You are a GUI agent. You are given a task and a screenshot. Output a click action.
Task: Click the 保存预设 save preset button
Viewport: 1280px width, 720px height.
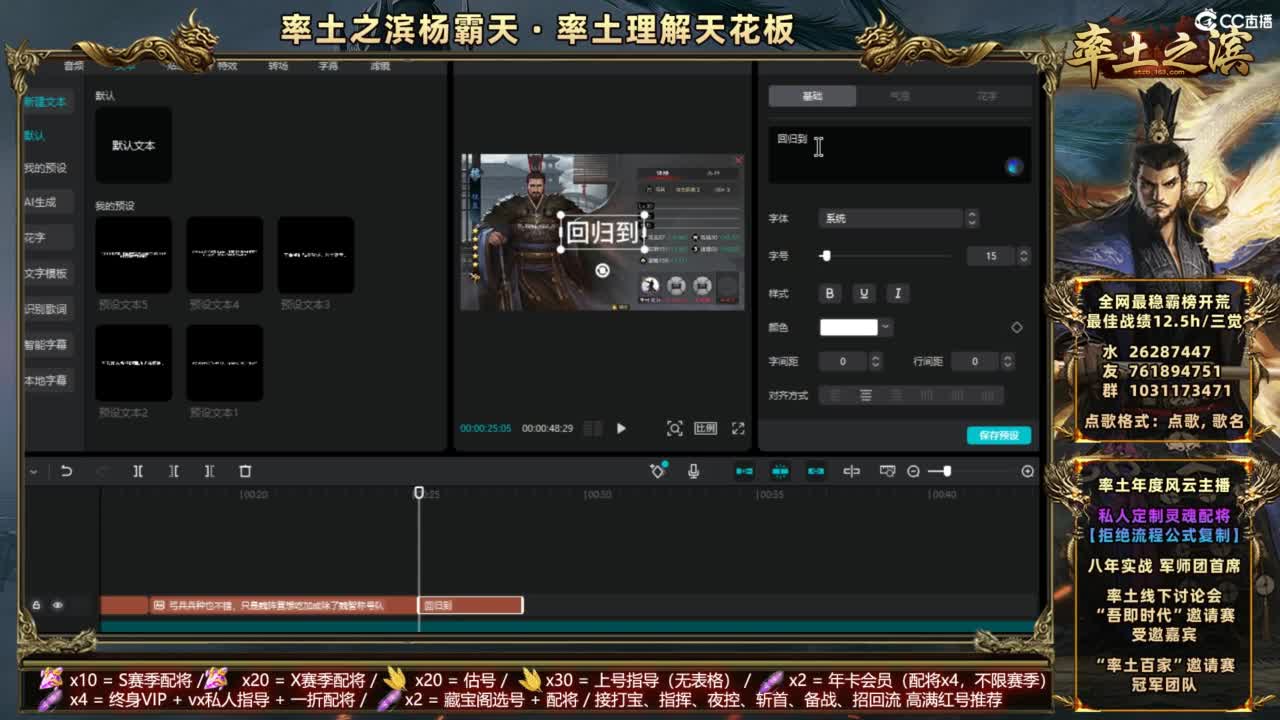pos(998,435)
